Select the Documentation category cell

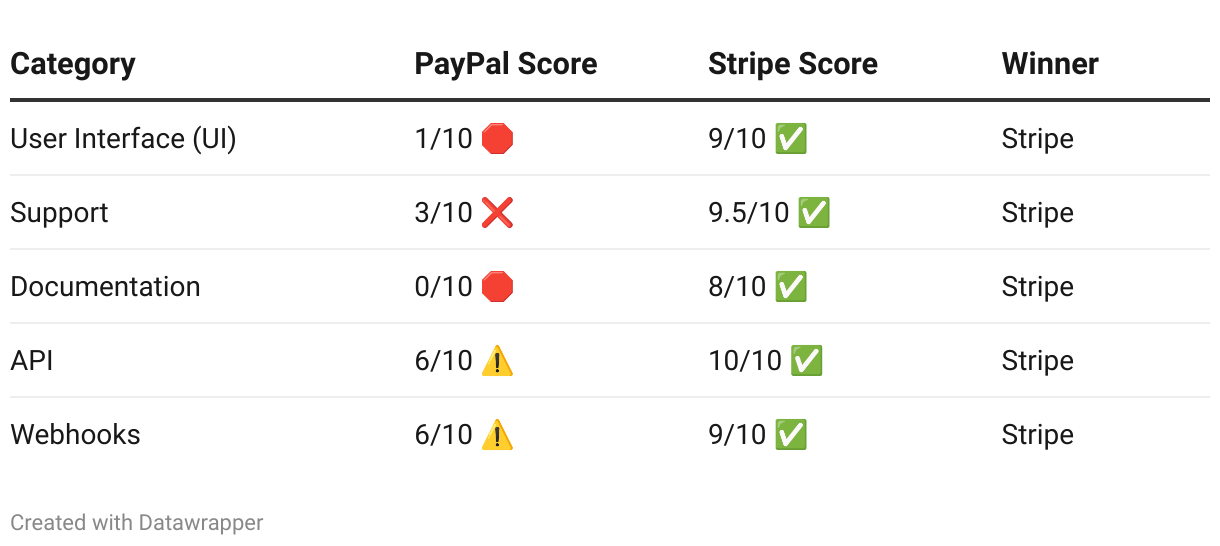pos(105,287)
